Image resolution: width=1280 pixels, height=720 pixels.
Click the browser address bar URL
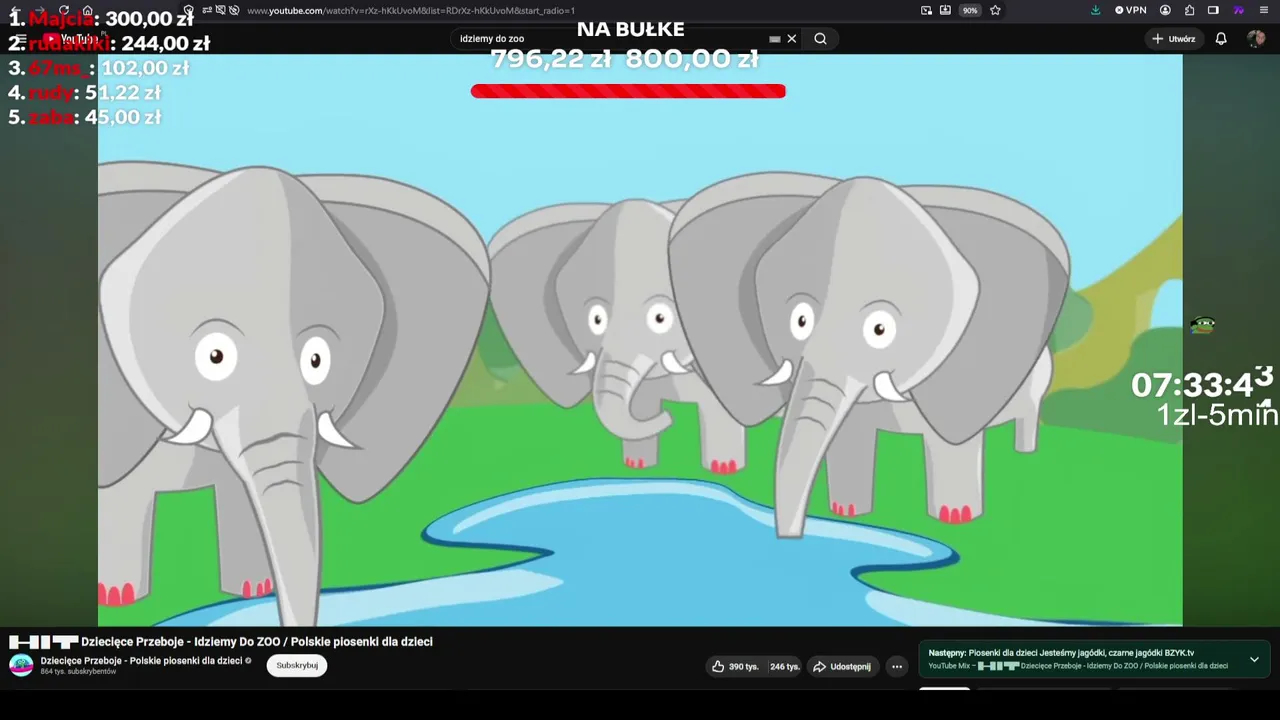pos(411,10)
